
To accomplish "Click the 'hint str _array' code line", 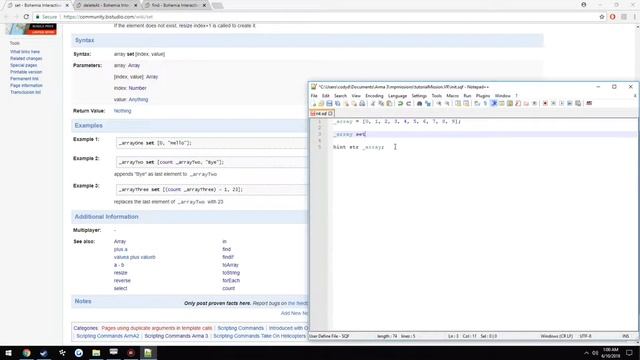I will [358, 147].
